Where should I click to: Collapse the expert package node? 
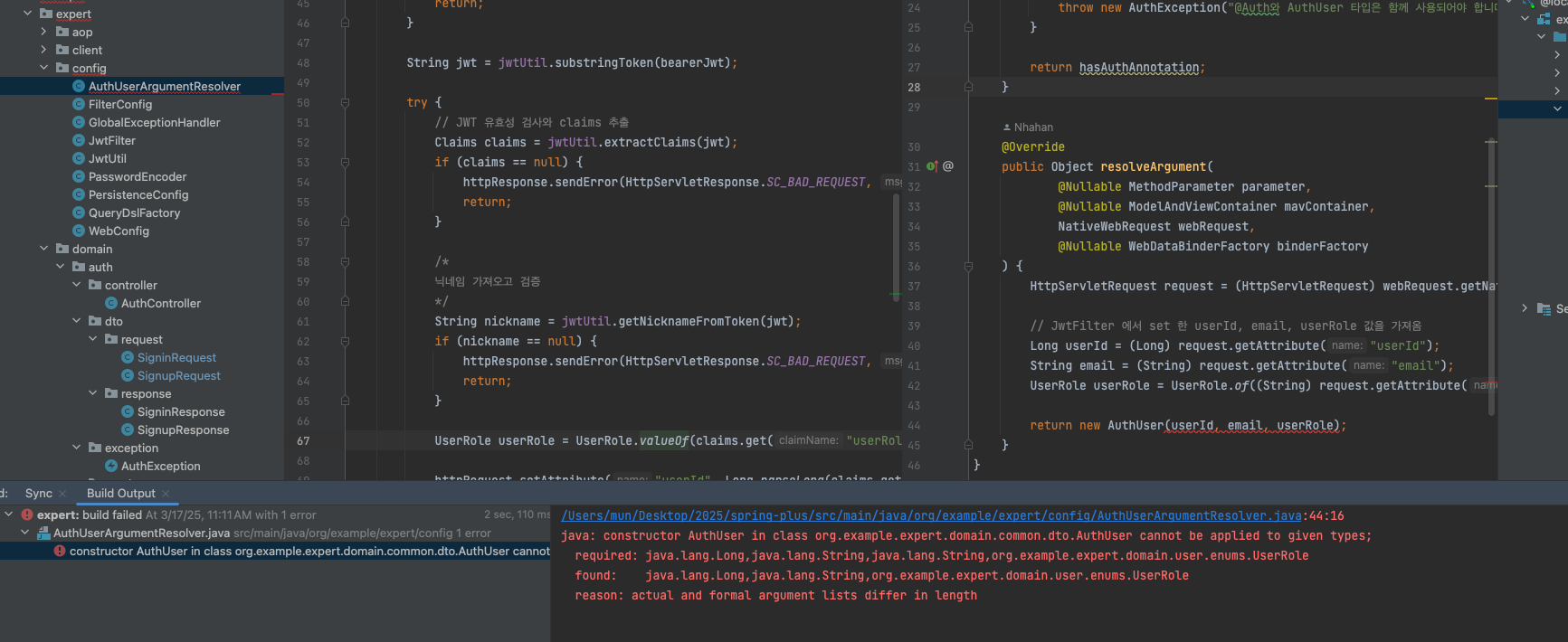point(27,14)
